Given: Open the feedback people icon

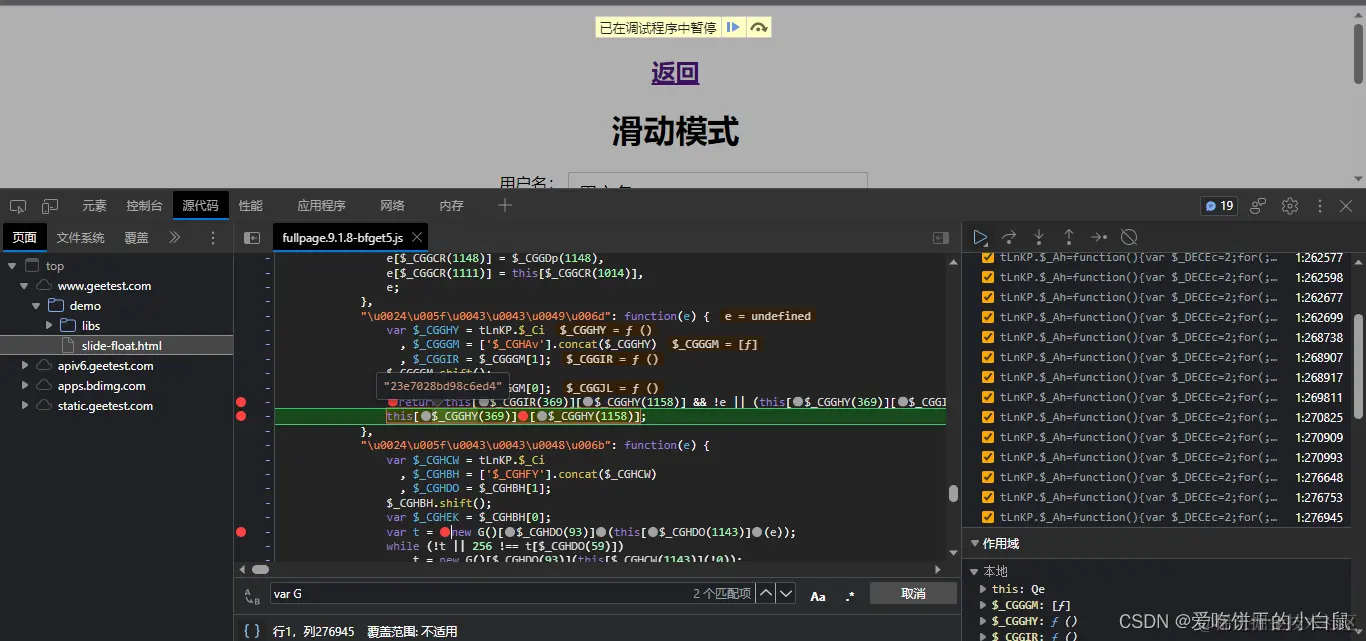Looking at the screenshot, I should pyautogui.click(x=1258, y=206).
